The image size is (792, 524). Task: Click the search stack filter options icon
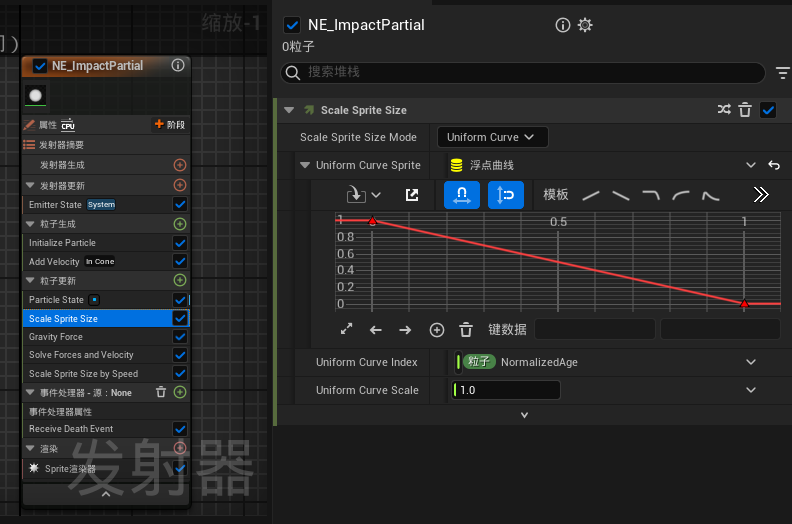click(783, 73)
